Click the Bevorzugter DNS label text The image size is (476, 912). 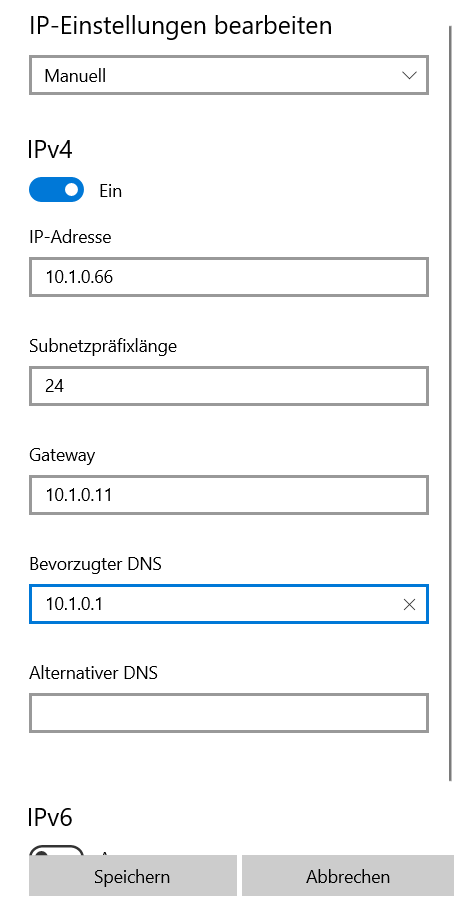coord(95,564)
